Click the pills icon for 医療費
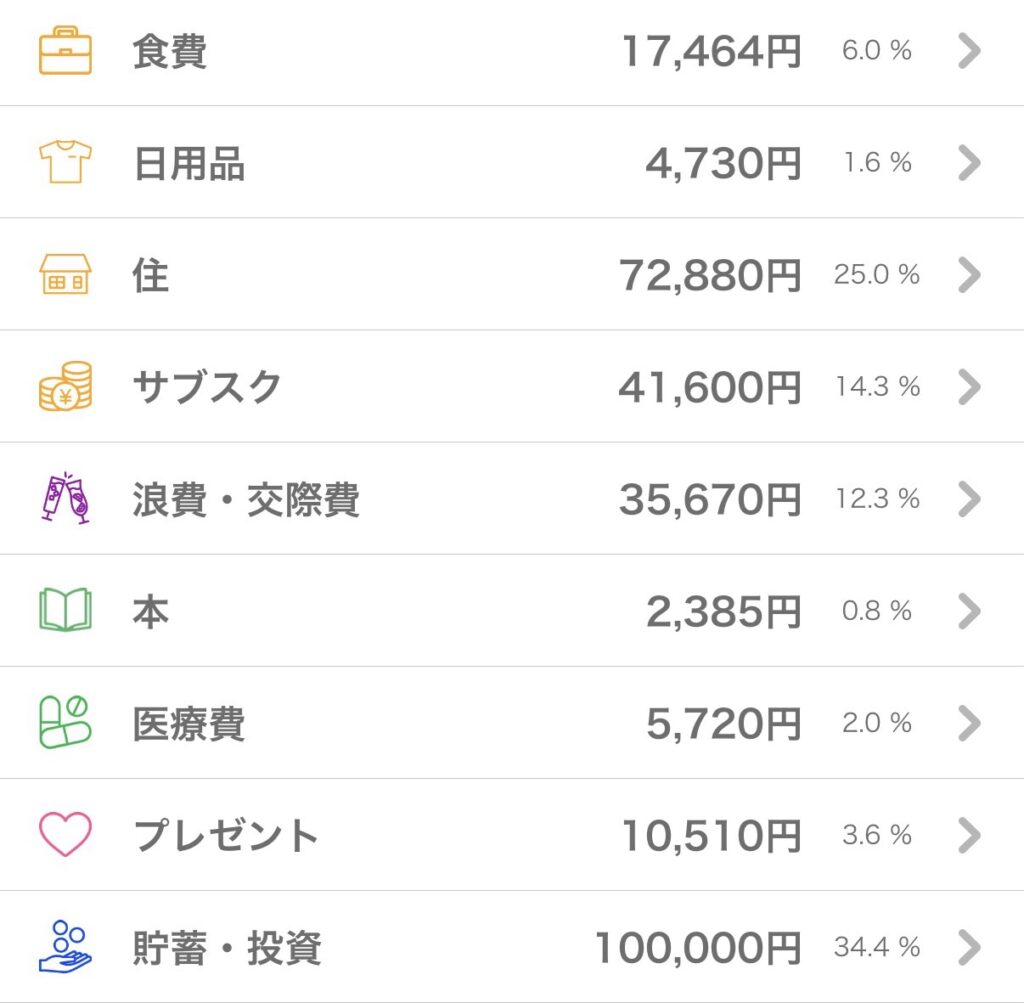Screen dimensions: 1024x1003 [65, 722]
